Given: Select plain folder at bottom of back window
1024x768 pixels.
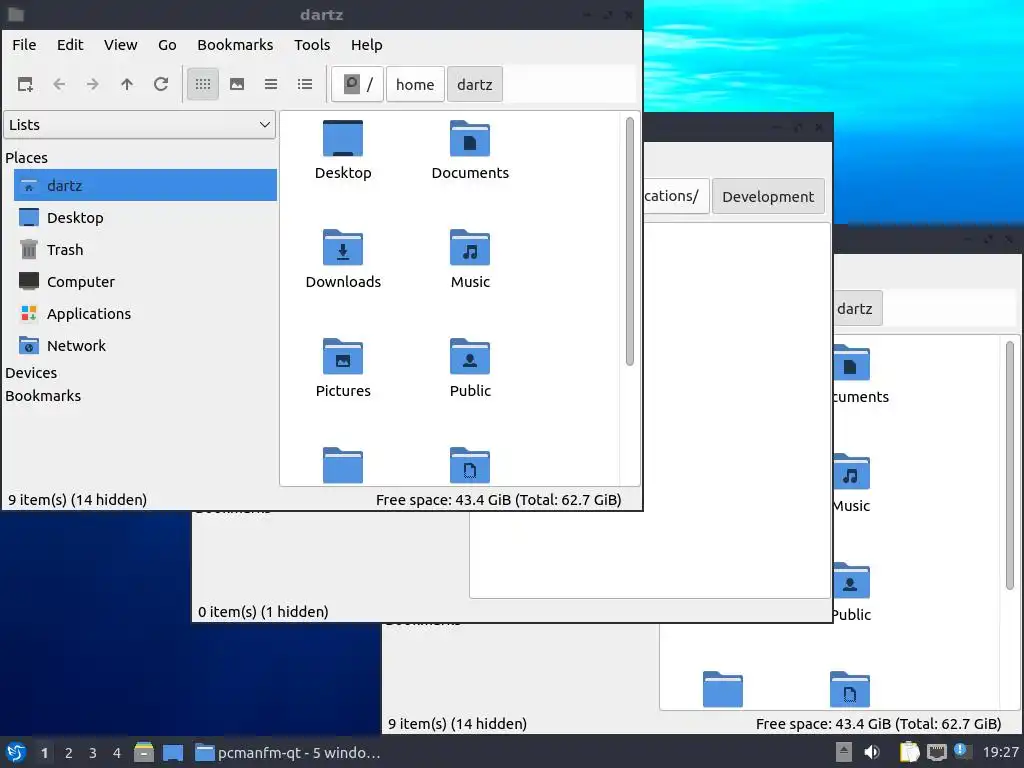Looking at the screenshot, I should pos(722,690).
